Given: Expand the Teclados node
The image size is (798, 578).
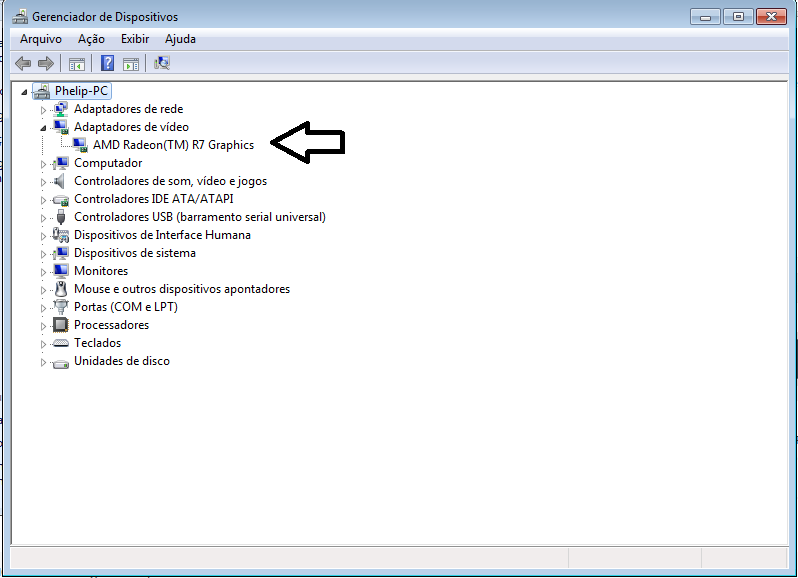Looking at the screenshot, I should click(43, 344).
